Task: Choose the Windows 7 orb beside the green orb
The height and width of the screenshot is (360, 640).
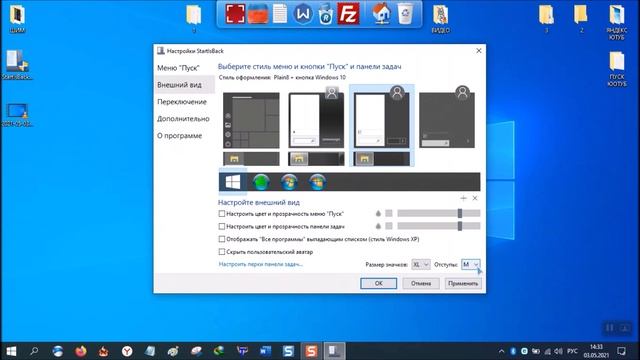Action: click(289, 182)
